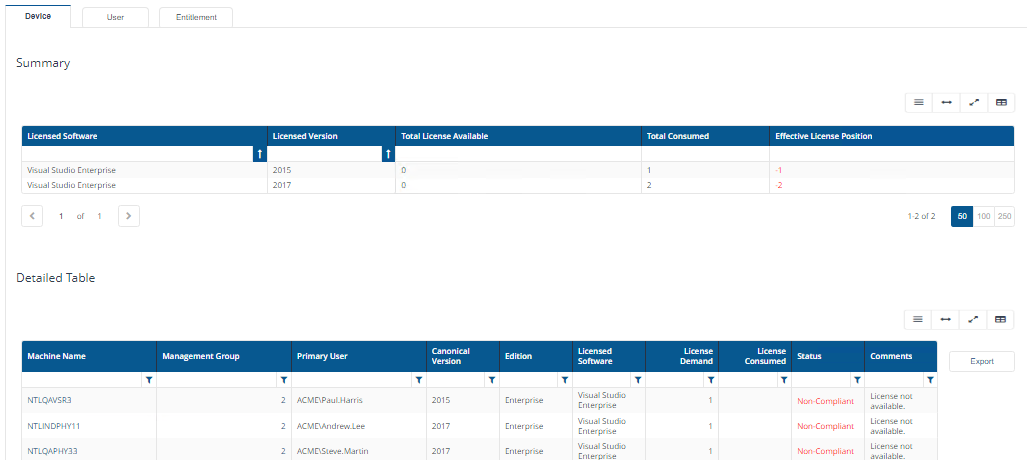Click the Licensed Software sort arrow icon
The width and height of the screenshot is (1027, 460).
[x=259, y=154]
